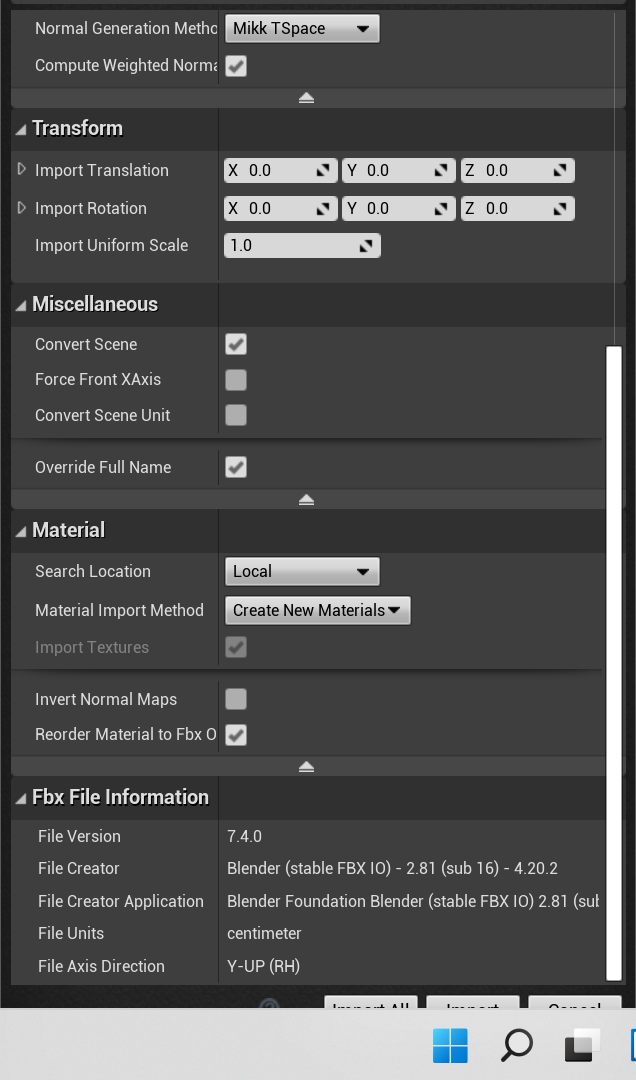
Task: Click the taskbar Search magnifier icon
Action: coord(516,1046)
